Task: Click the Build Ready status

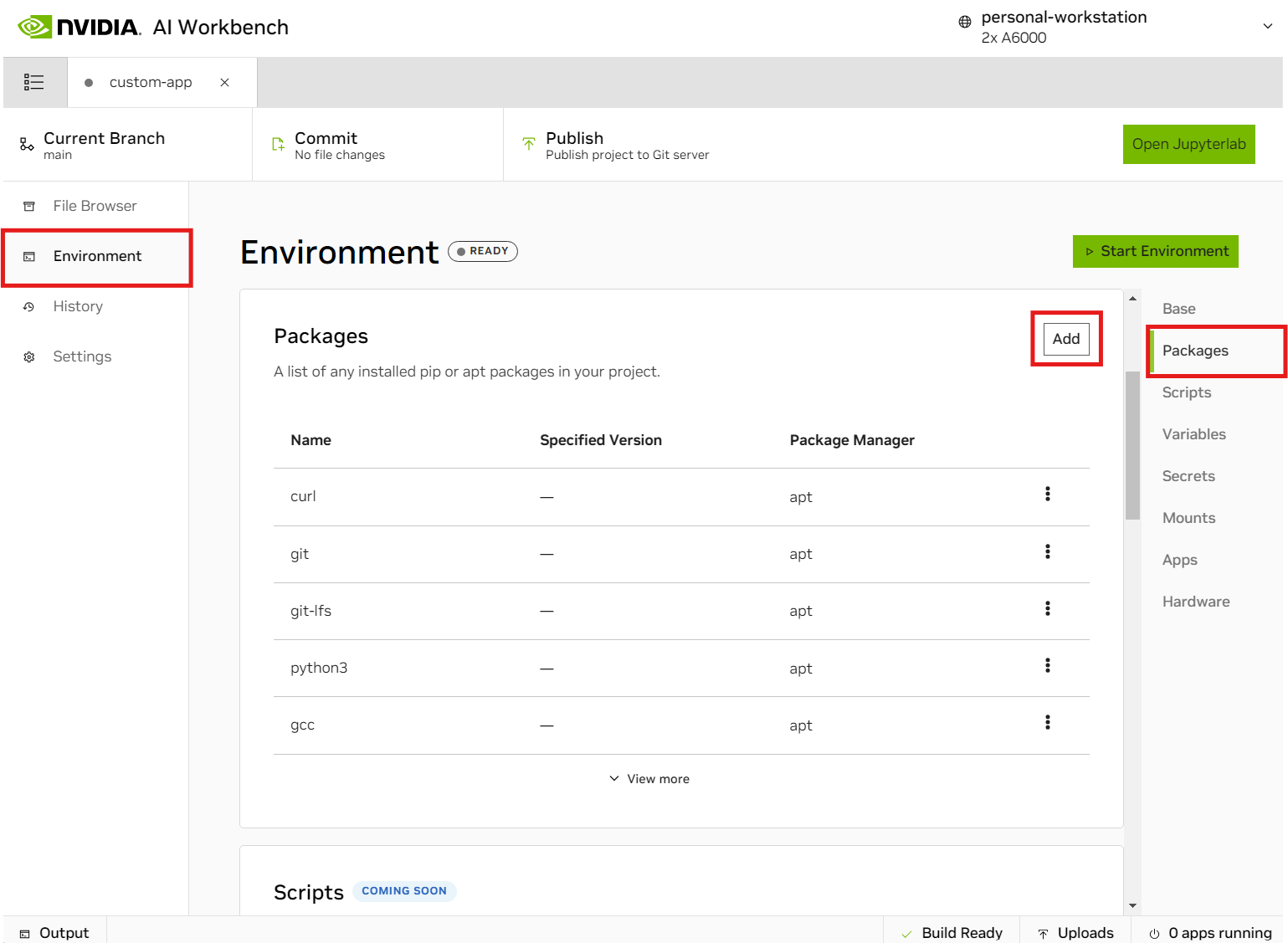Action: [952, 932]
